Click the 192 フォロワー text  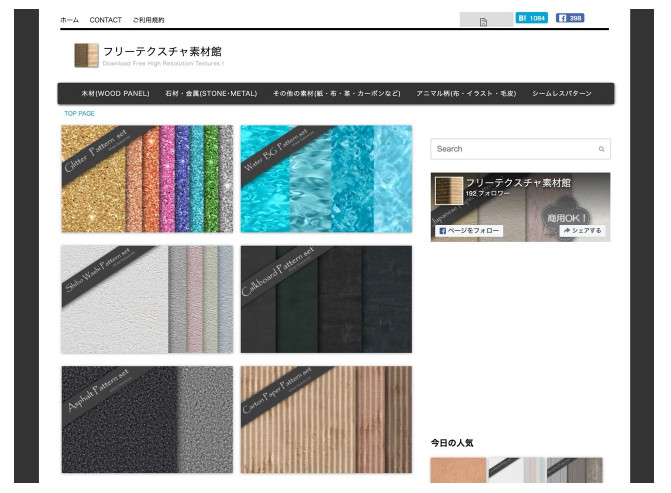coord(487,193)
